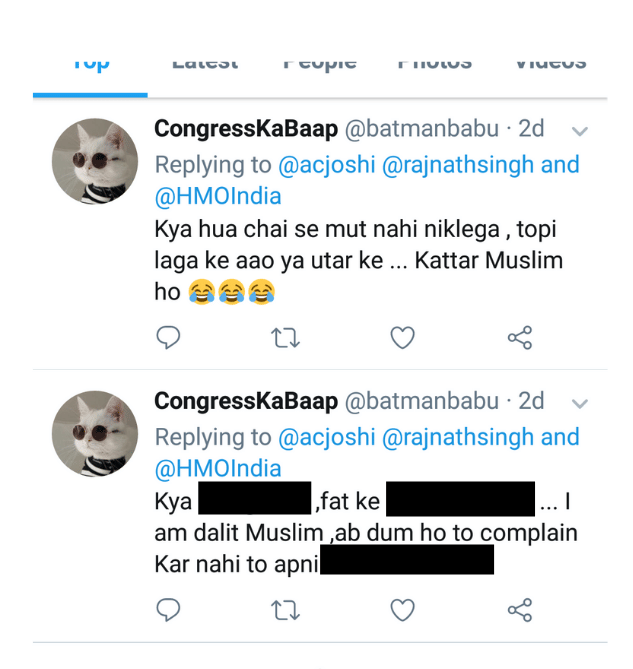The width and height of the screenshot is (633, 669).
Task: Open the @HMOIndia mention in the second tweet
Action: click(x=218, y=468)
